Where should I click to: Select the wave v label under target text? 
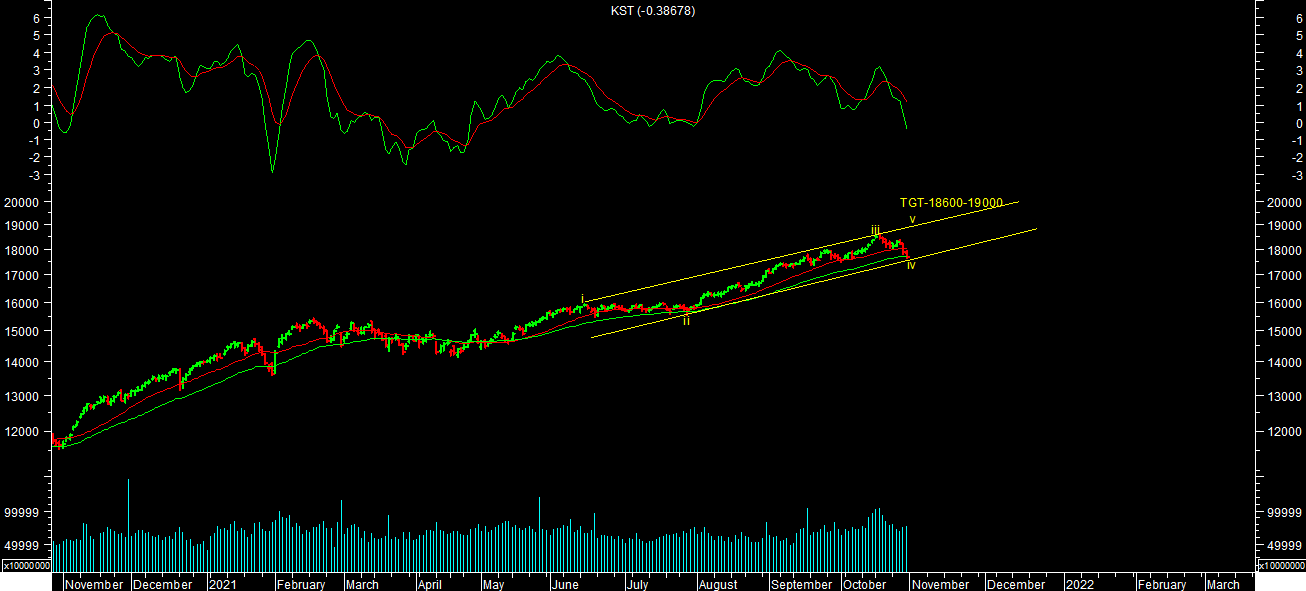[912, 219]
